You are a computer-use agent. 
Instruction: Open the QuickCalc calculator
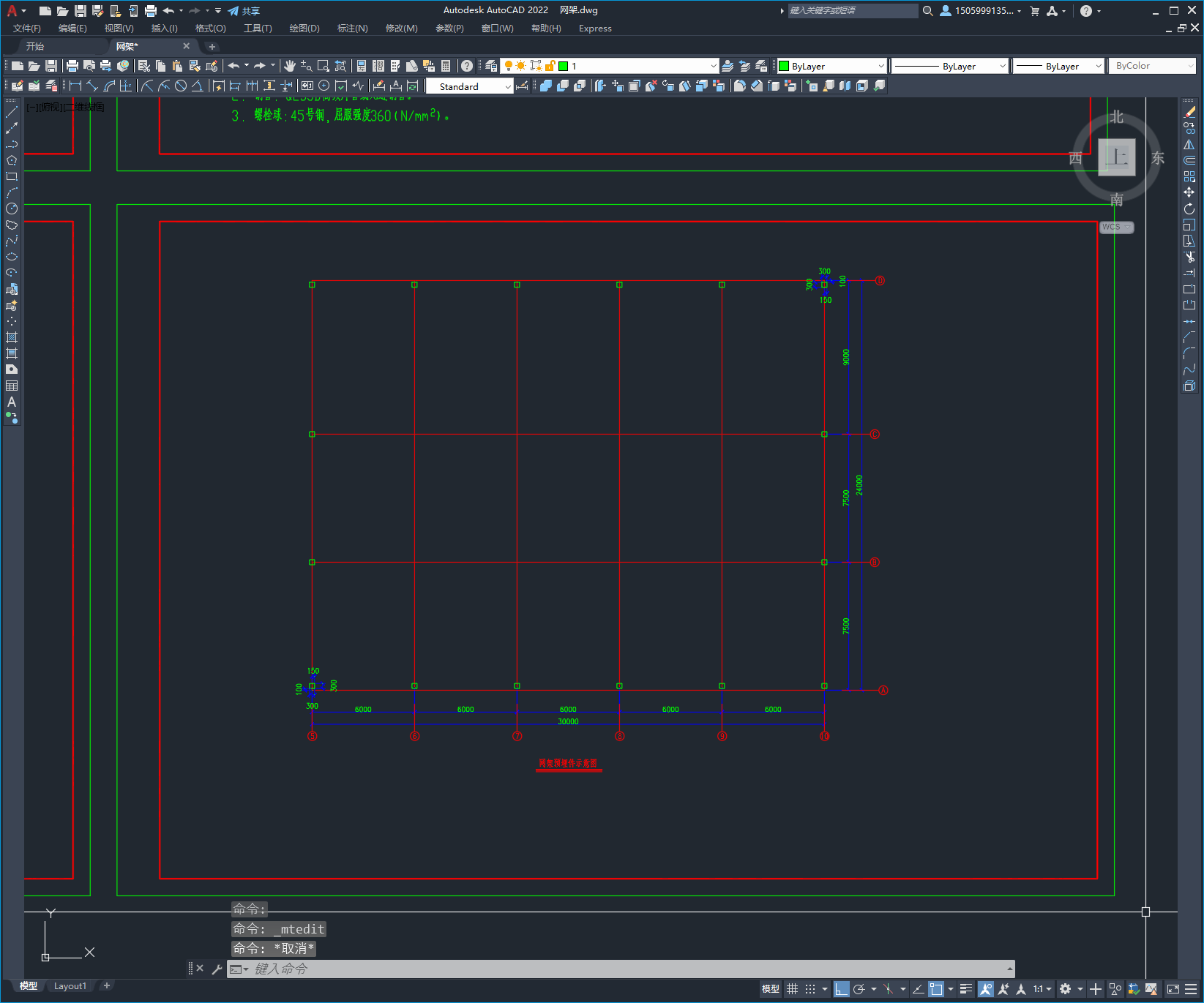(446, 66)
